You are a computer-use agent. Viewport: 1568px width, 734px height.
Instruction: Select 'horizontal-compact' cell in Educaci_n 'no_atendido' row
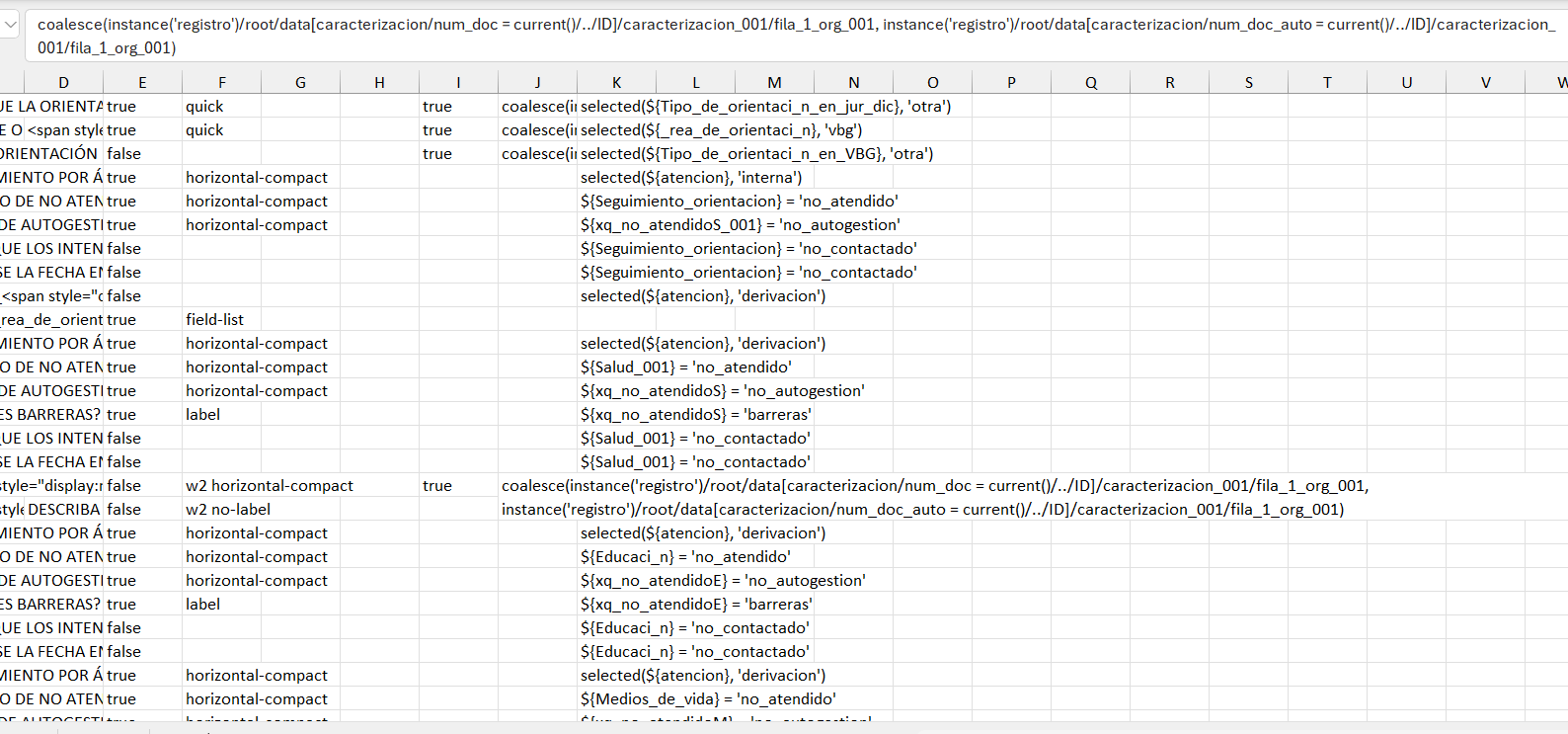pos(257,556)
